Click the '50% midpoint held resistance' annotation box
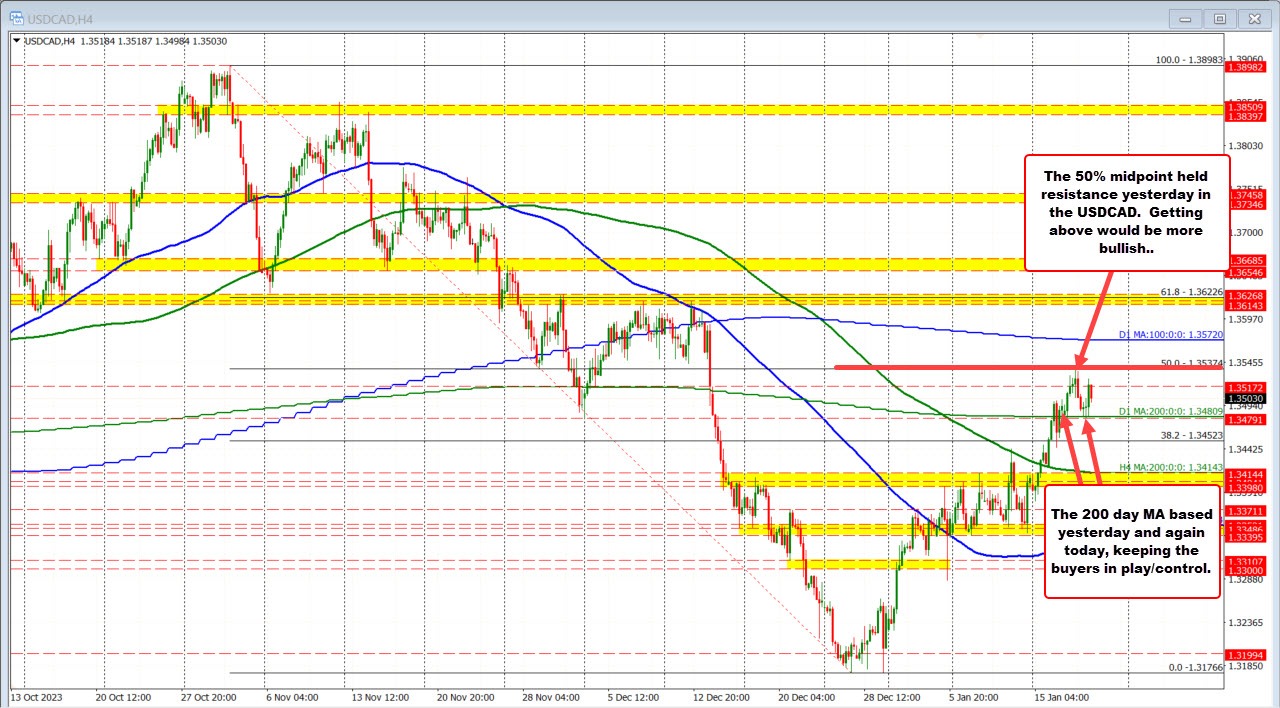Image resolution: width=1280 pixels, height=708 pixels. (1126, 212)
